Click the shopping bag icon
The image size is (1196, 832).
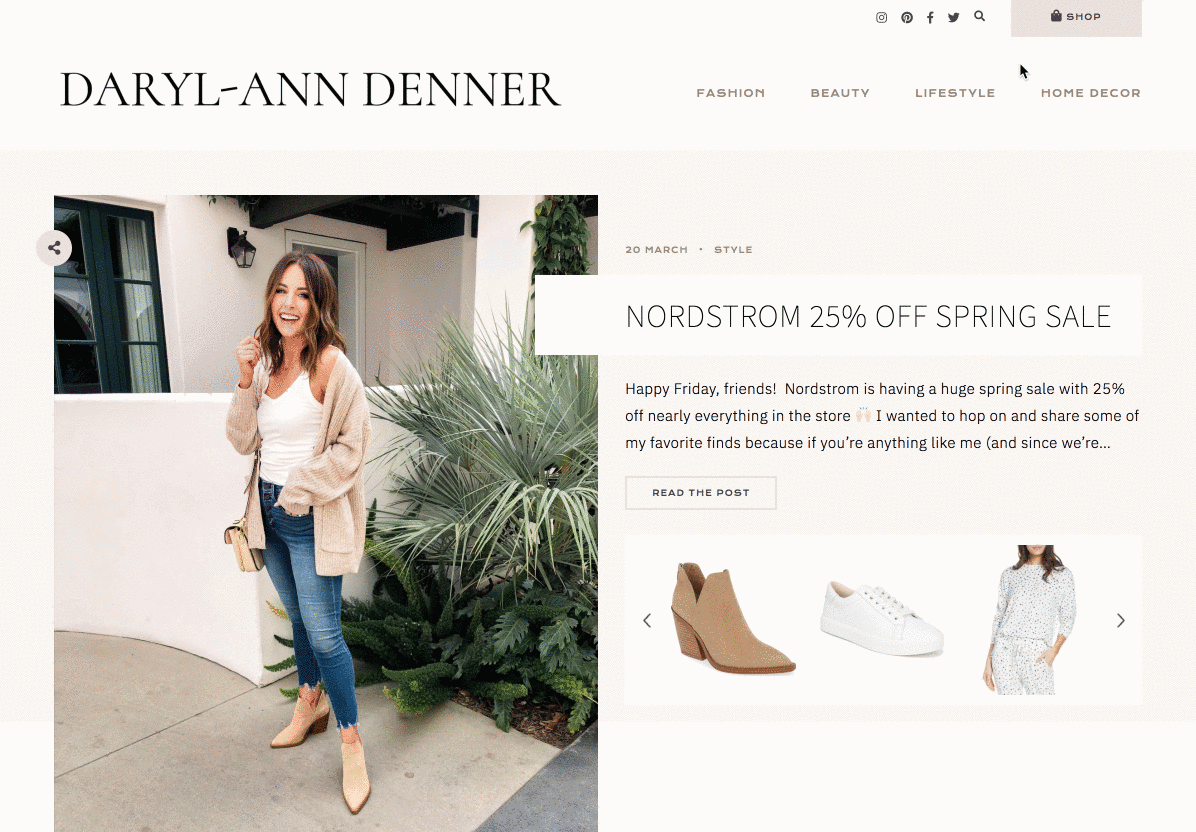tap(1056, 15)
